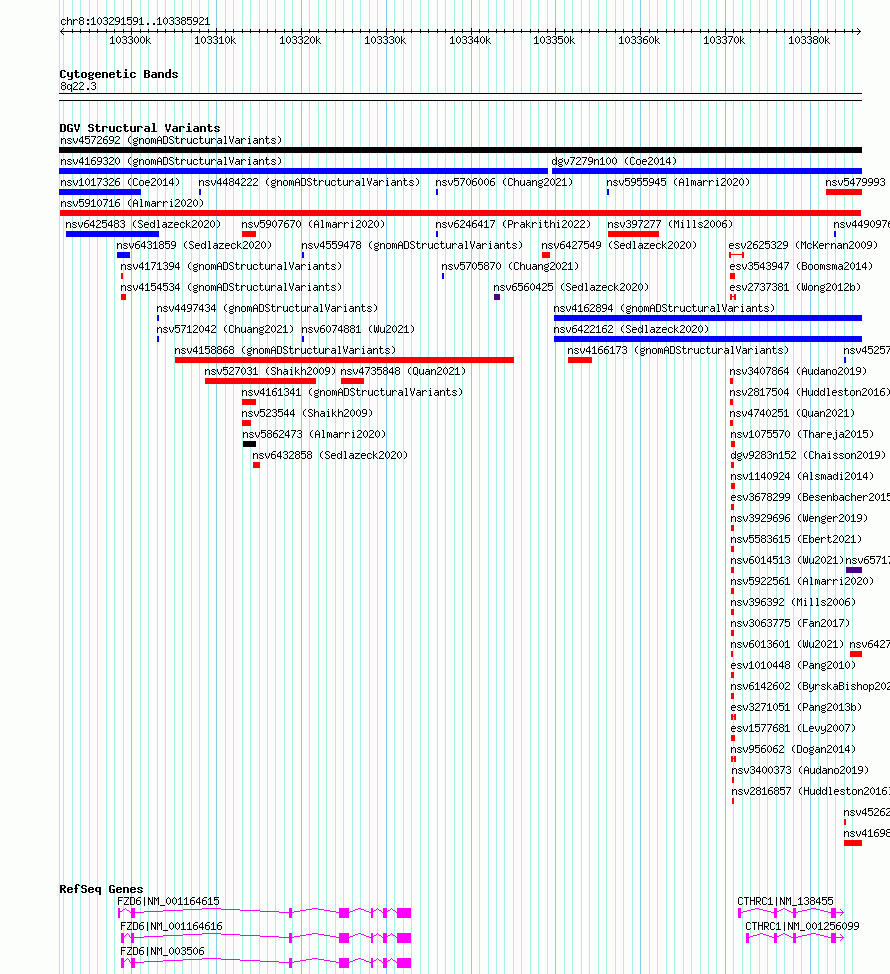Click nsv527031 (Shaikh2009) label

point(270,373)
